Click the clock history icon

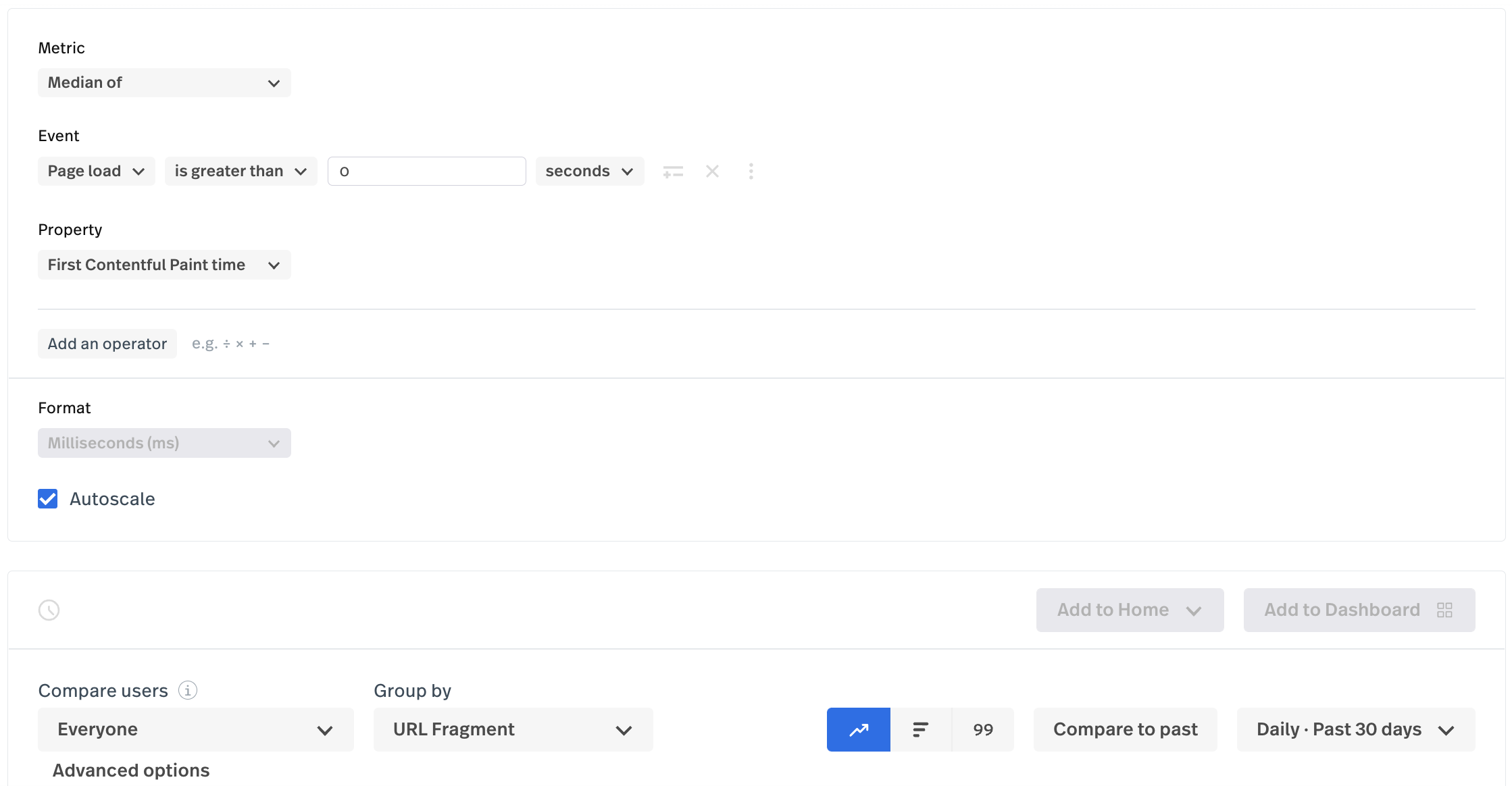(x=49, y=610)
